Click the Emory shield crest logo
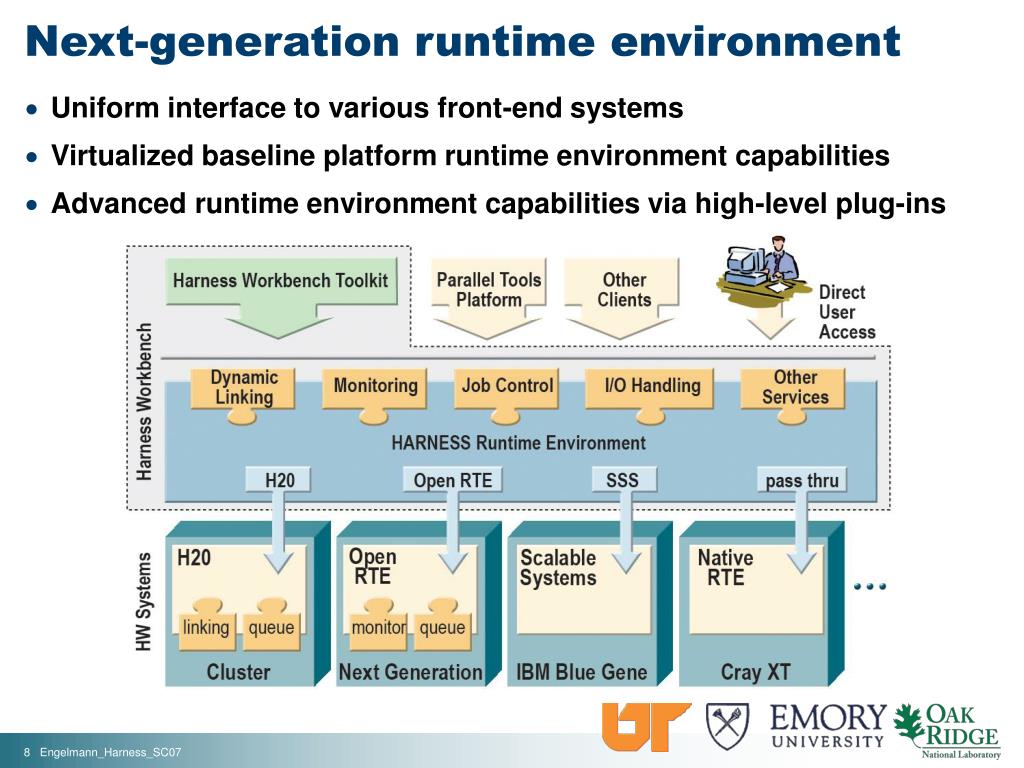The height and width of the screenshot is (768, 1024). (727, 727)
